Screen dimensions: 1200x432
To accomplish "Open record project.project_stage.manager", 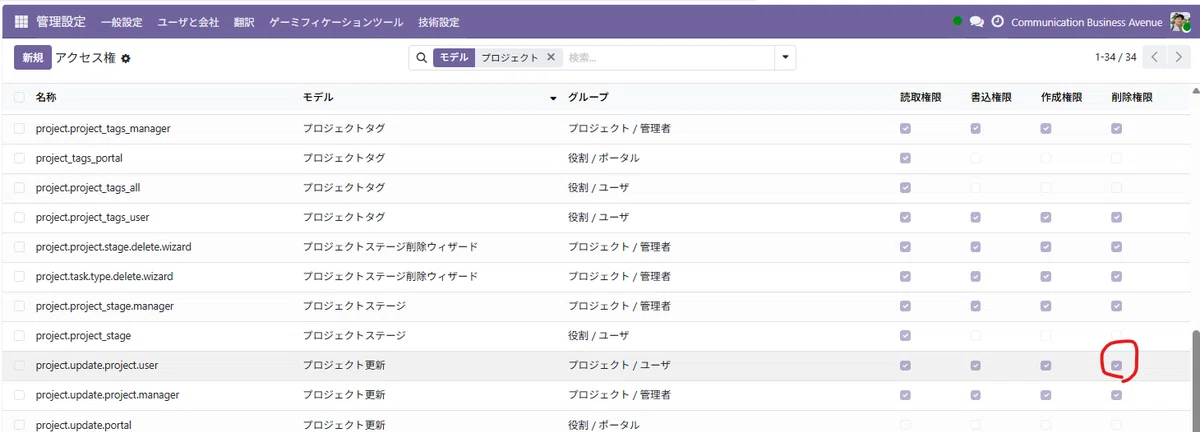I will [105, 306].
